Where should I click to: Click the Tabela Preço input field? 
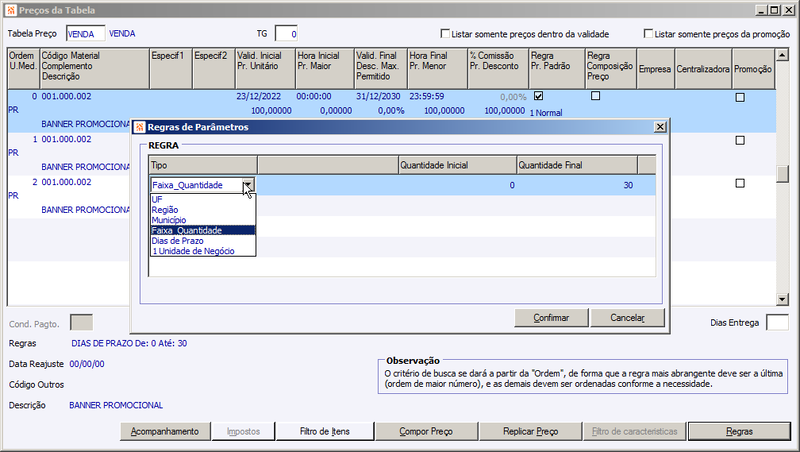coord(85,34)
